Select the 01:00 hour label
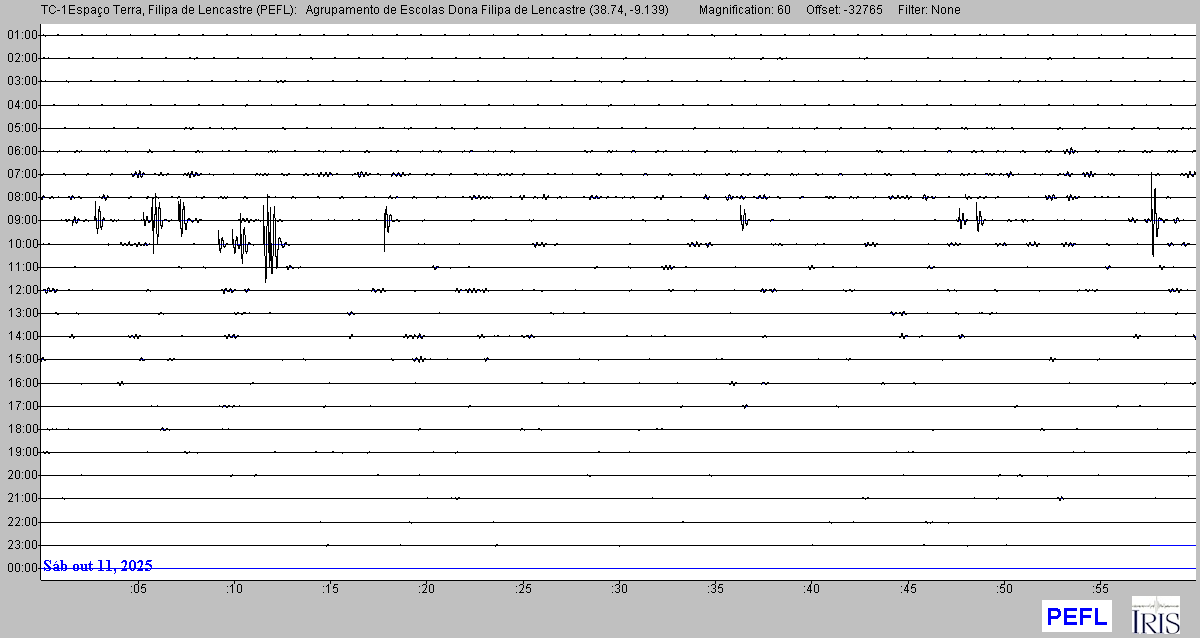This screenshot has width=1200, height=638. pyautogui.click(x=21, y=35)
